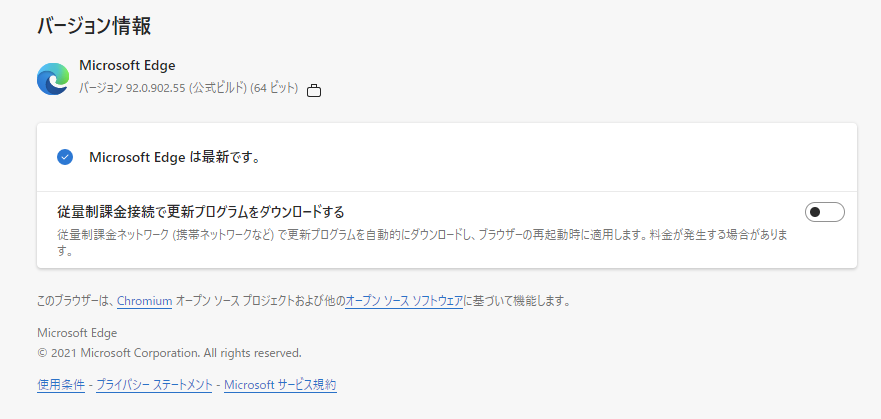
Task: Open the 使用条件 link
Action: pyautogui.click(x=61, y=385)
